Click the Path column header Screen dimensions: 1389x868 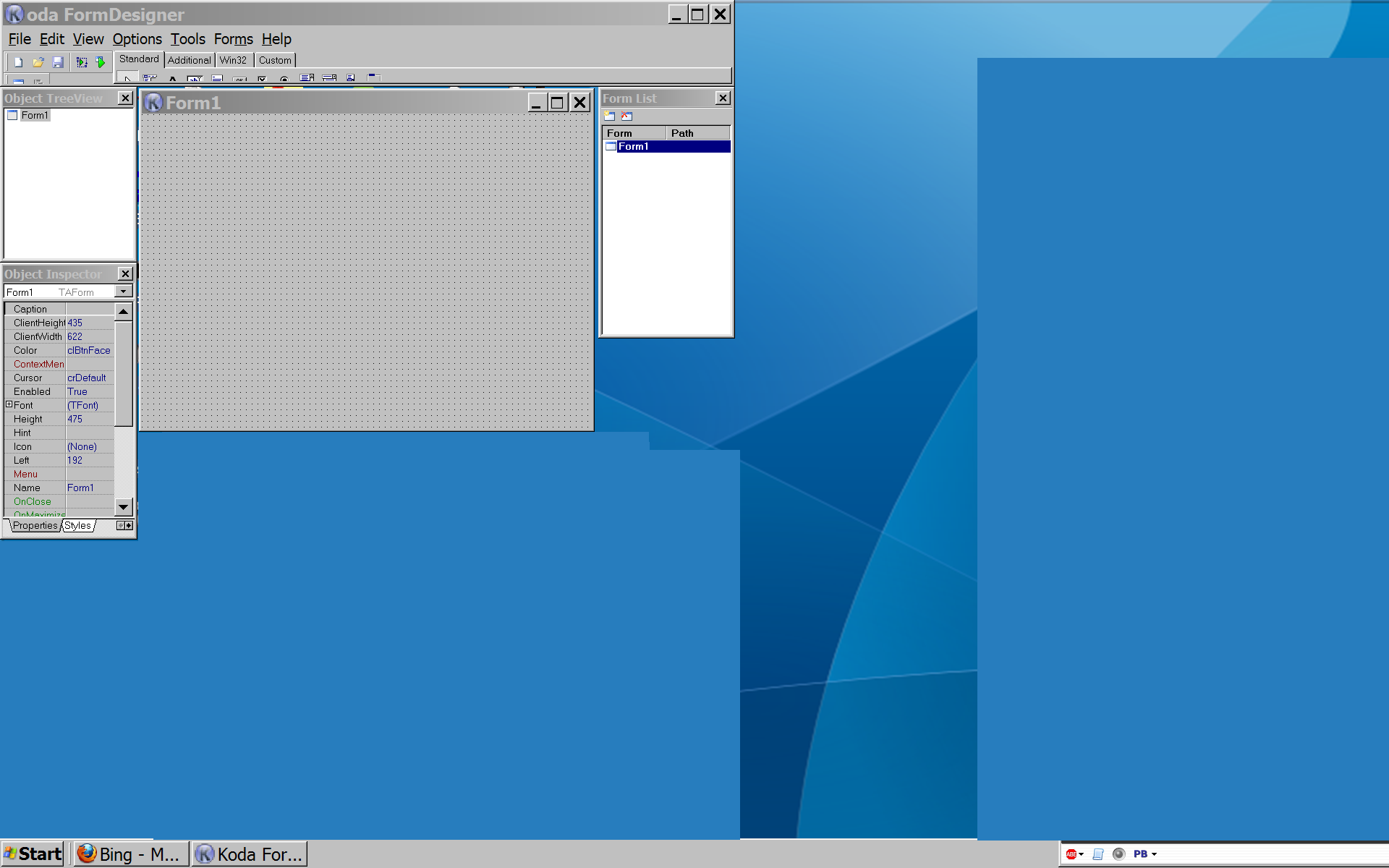(698, 133)
